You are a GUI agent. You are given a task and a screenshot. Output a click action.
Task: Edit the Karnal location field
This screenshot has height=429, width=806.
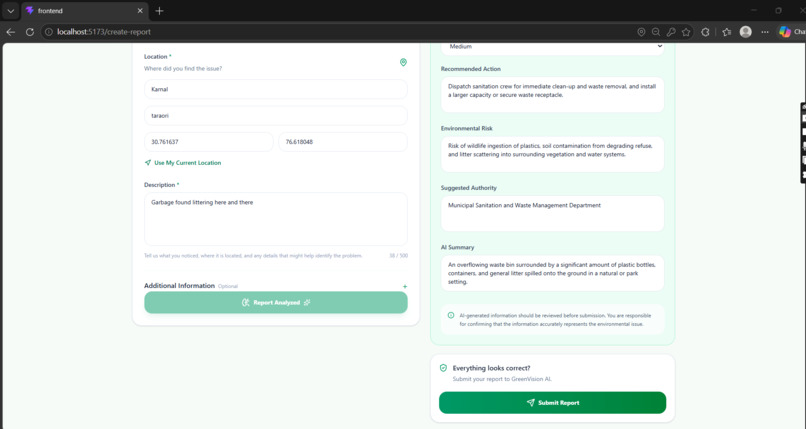click(x=276, y=89)
